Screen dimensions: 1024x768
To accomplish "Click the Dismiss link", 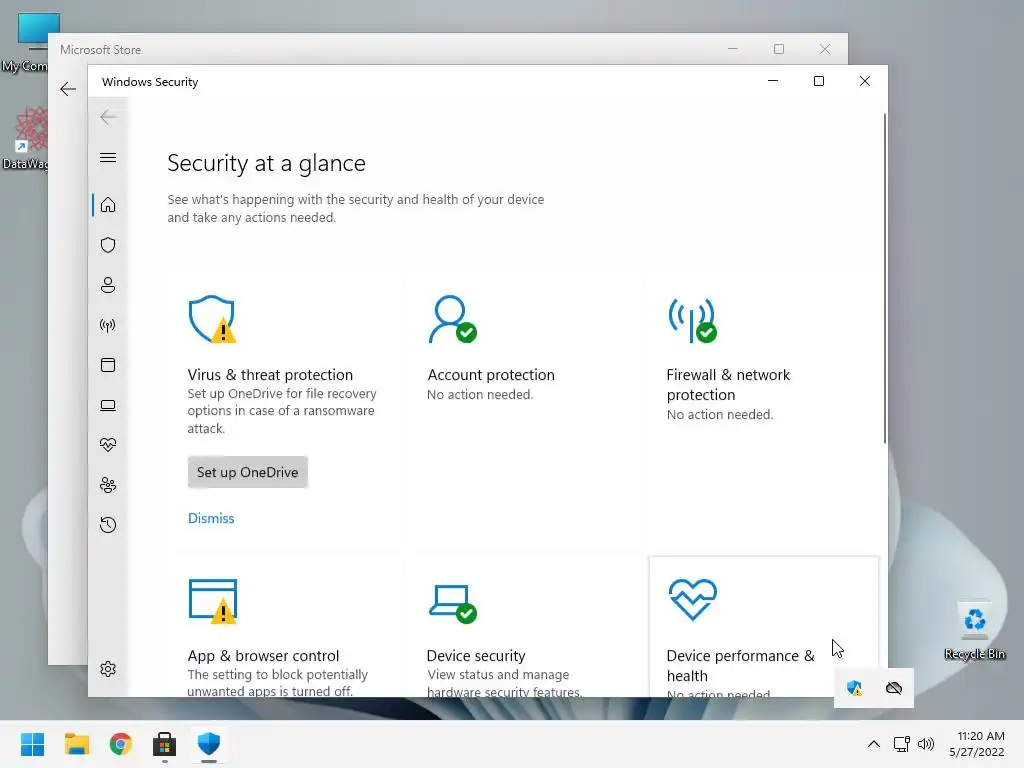I will coord(211,518).
